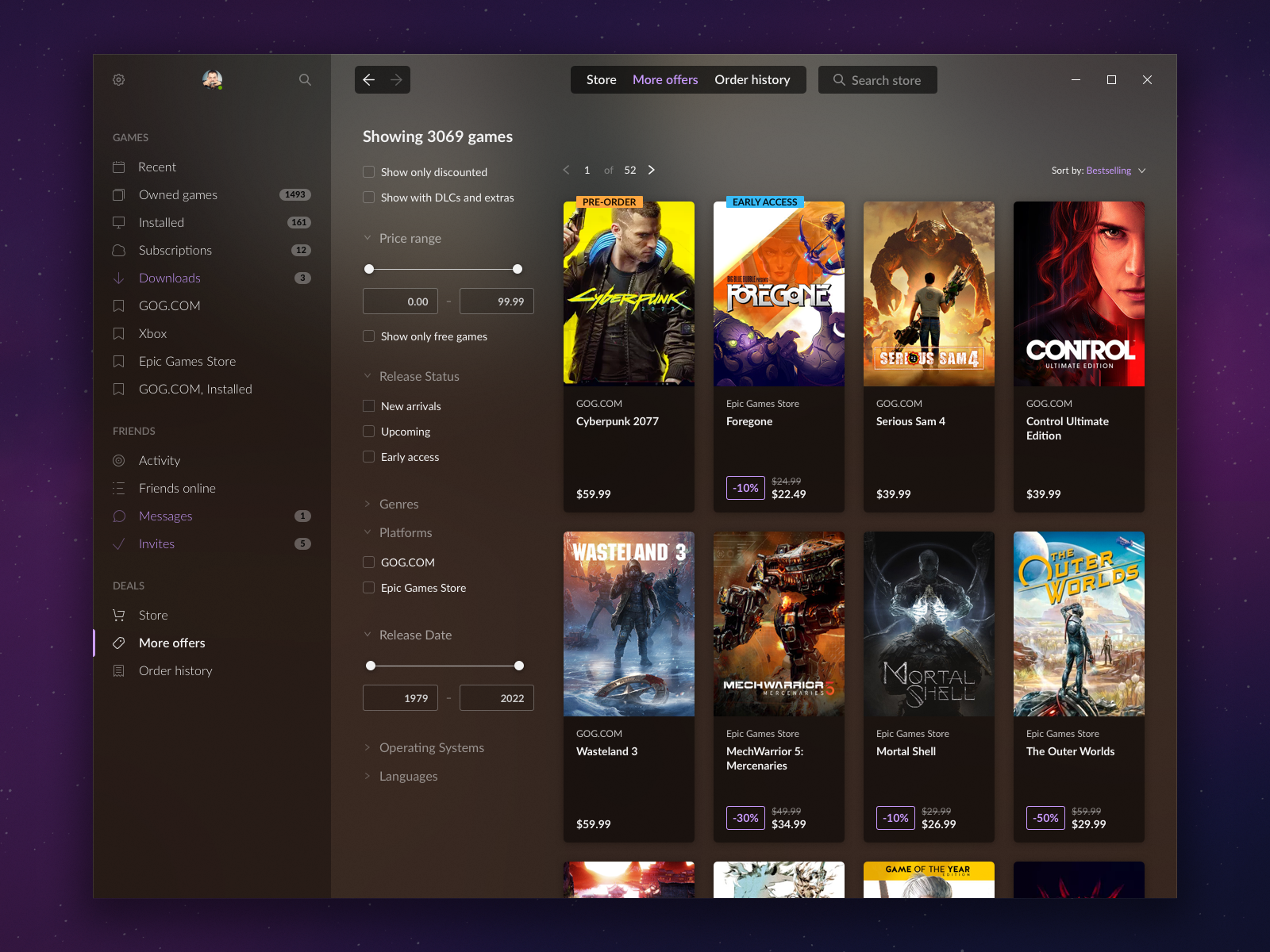This screenshot has height=952, width=1270.
Task: Go forward with the right arrow
Action: 396,79
